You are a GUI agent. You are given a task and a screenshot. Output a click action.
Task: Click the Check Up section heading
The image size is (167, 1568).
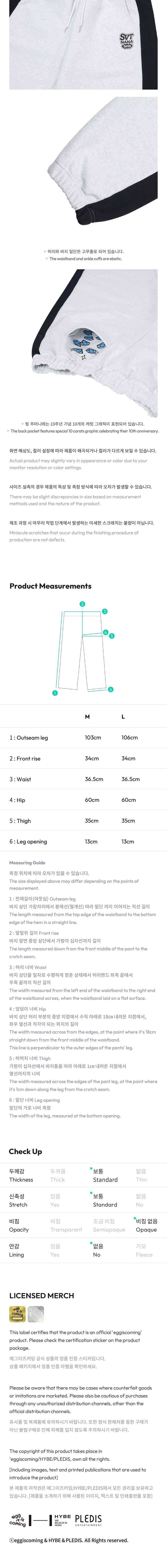pyautogui.click(x=26, y=1151)
